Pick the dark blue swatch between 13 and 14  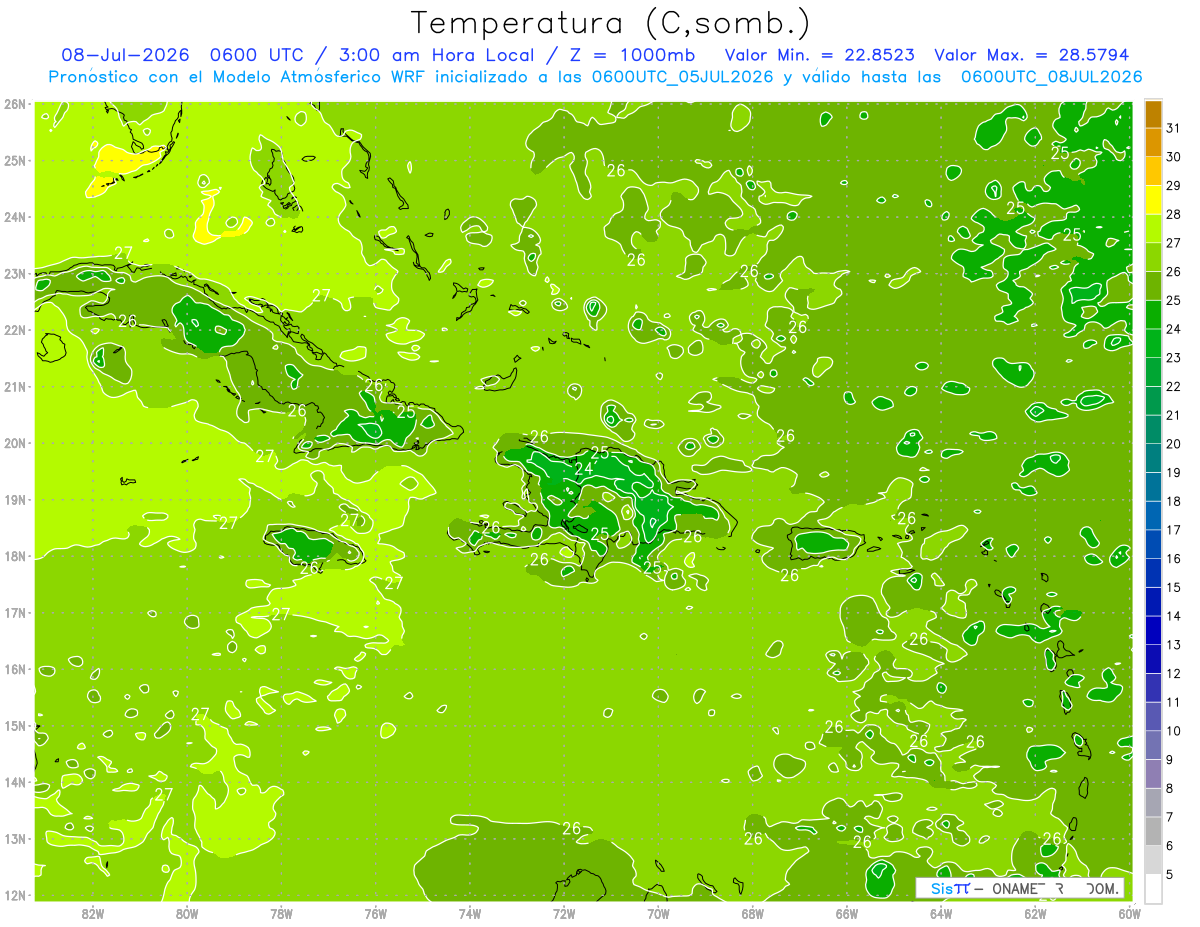coord(1153,630)
